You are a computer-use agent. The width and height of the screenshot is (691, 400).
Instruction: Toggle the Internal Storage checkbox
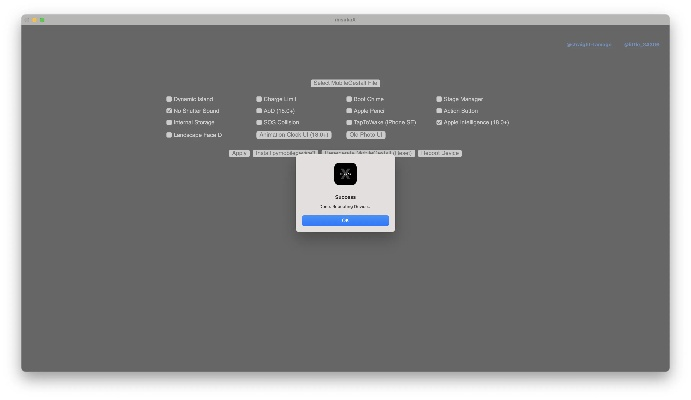click(169, 122)
